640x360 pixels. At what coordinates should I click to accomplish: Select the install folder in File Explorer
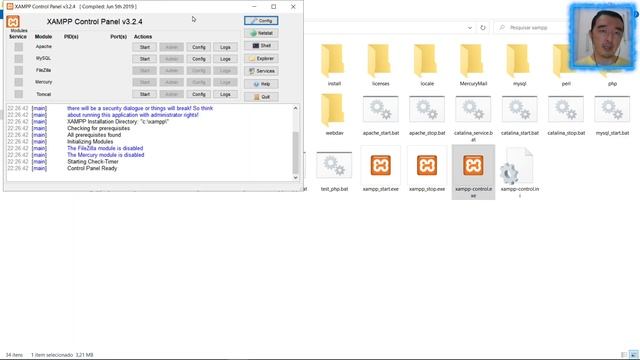click(x=334, y=65)
